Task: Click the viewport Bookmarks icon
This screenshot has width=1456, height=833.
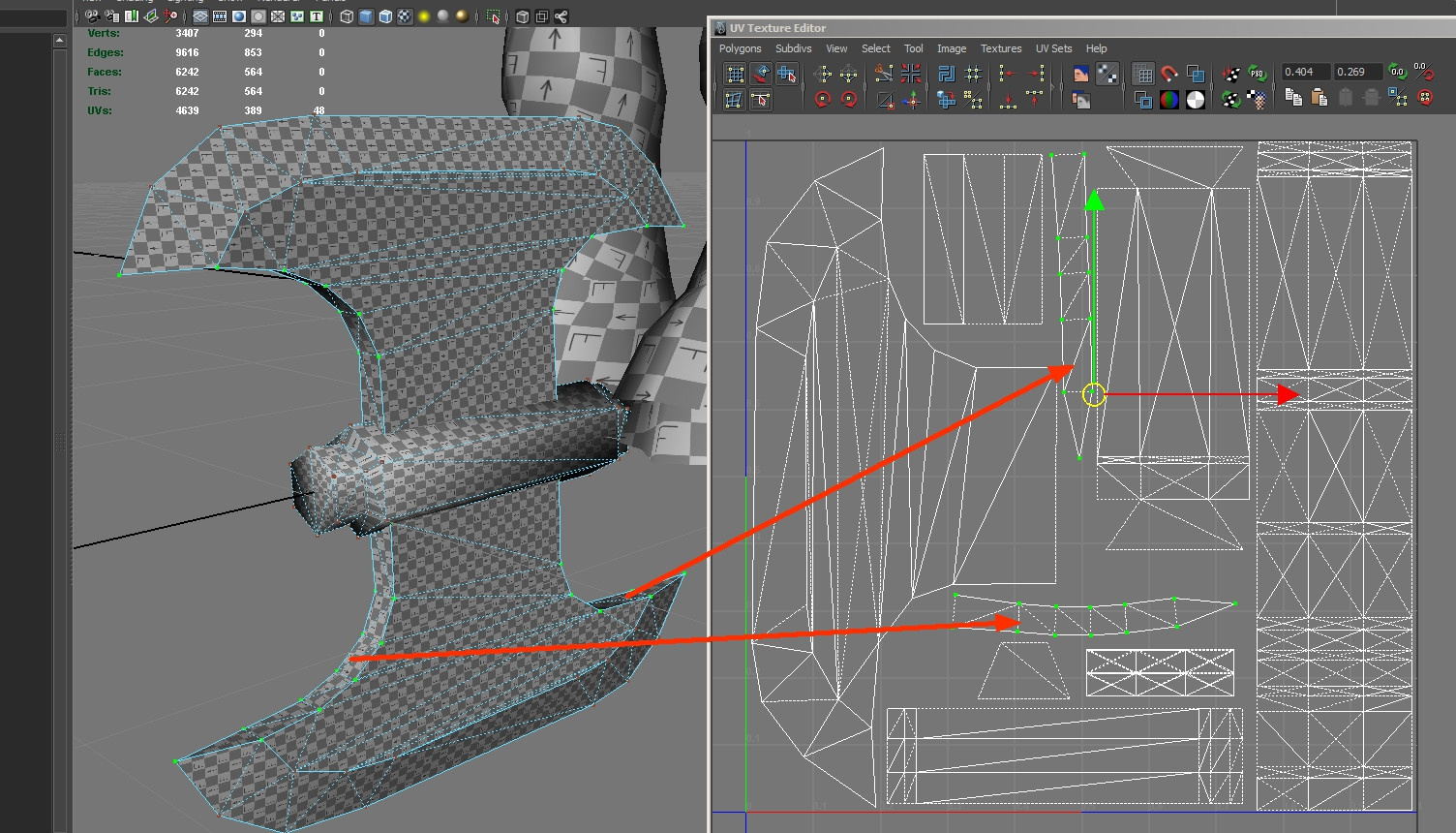Action: (131, 16)
